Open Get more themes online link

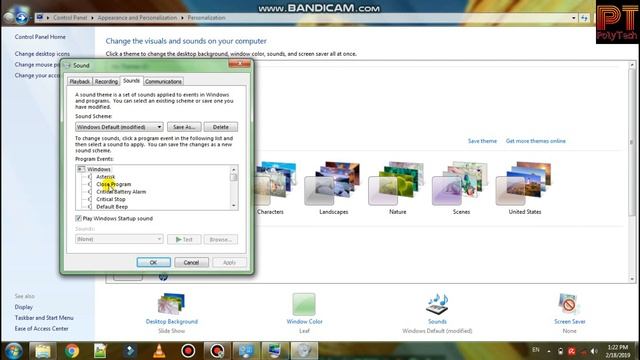coord(536,141)
